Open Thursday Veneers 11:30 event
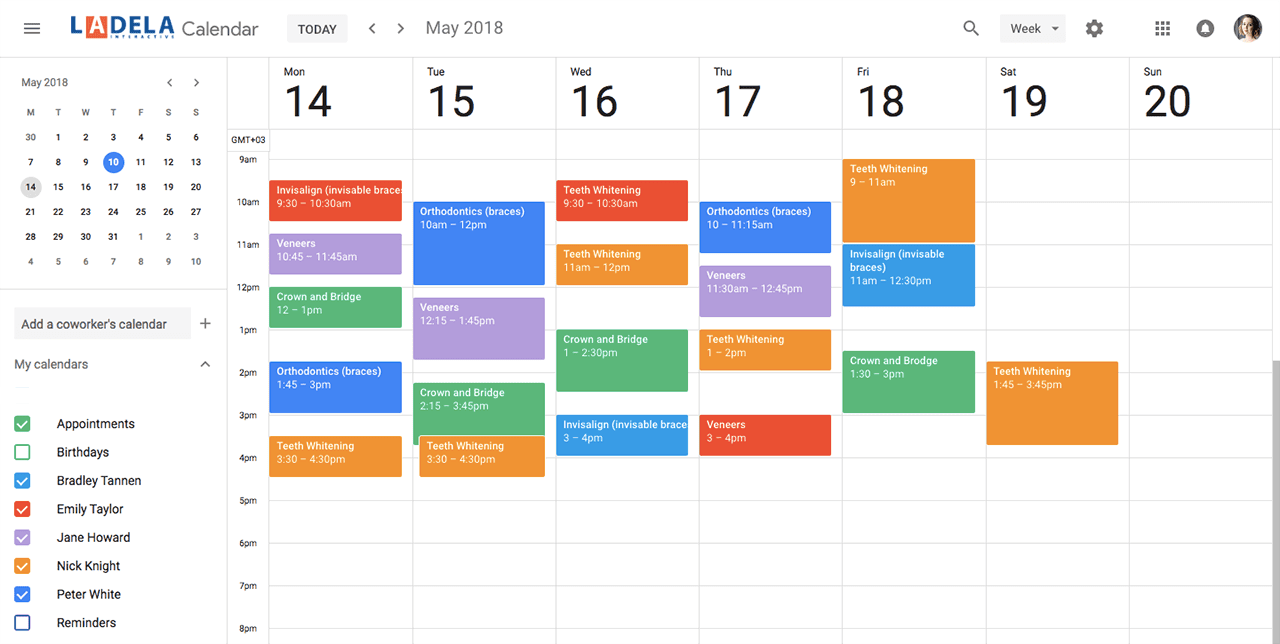 tap(765, 291)
